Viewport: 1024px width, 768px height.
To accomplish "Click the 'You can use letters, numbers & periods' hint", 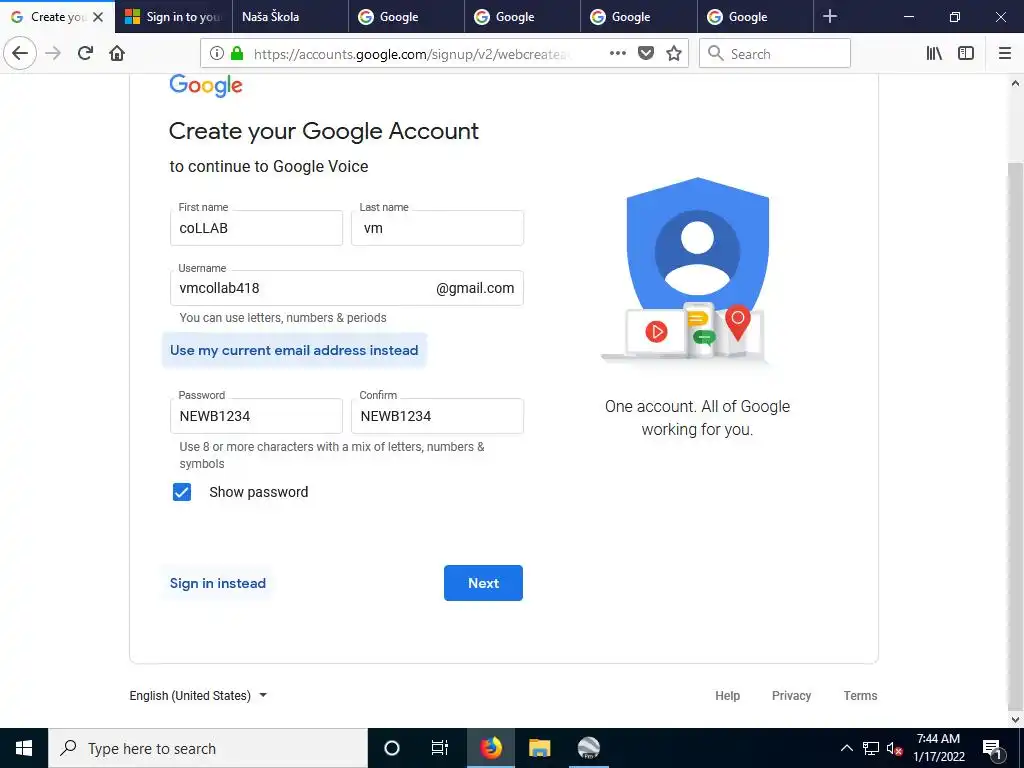I will click(x=283, y=318).
